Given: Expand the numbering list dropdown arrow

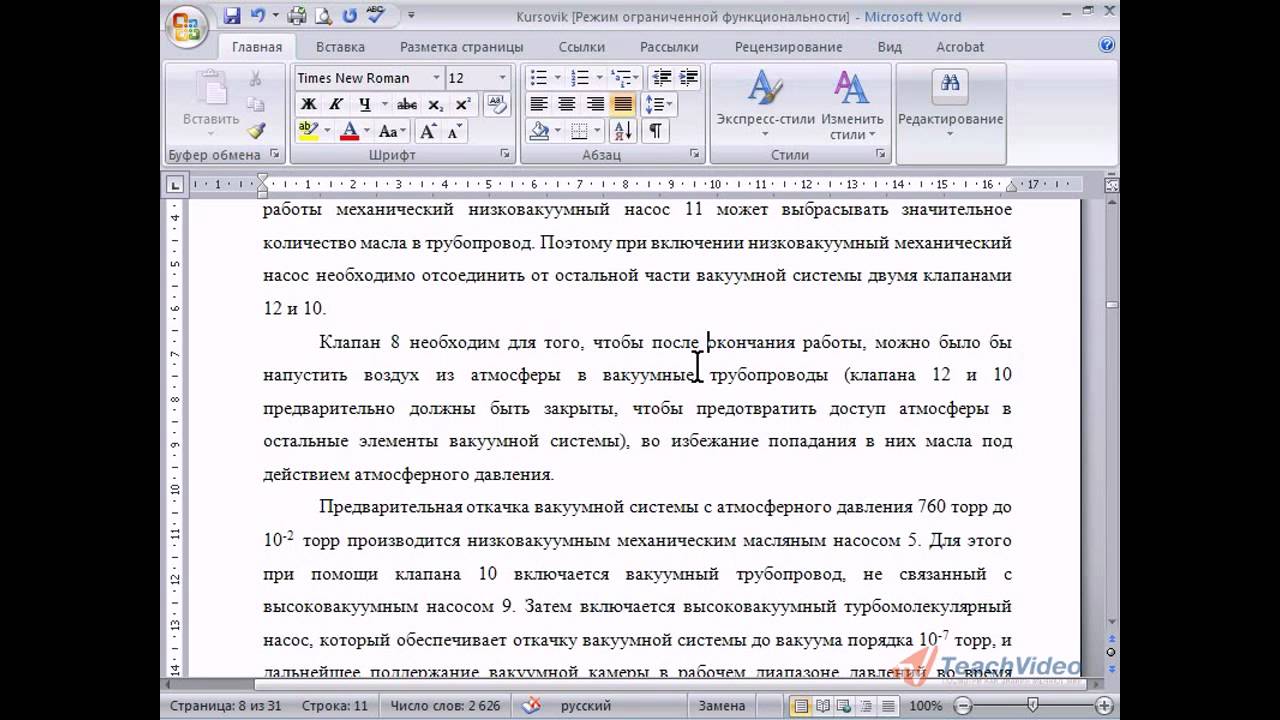Looking at the screenshot, I should (598, 78).
